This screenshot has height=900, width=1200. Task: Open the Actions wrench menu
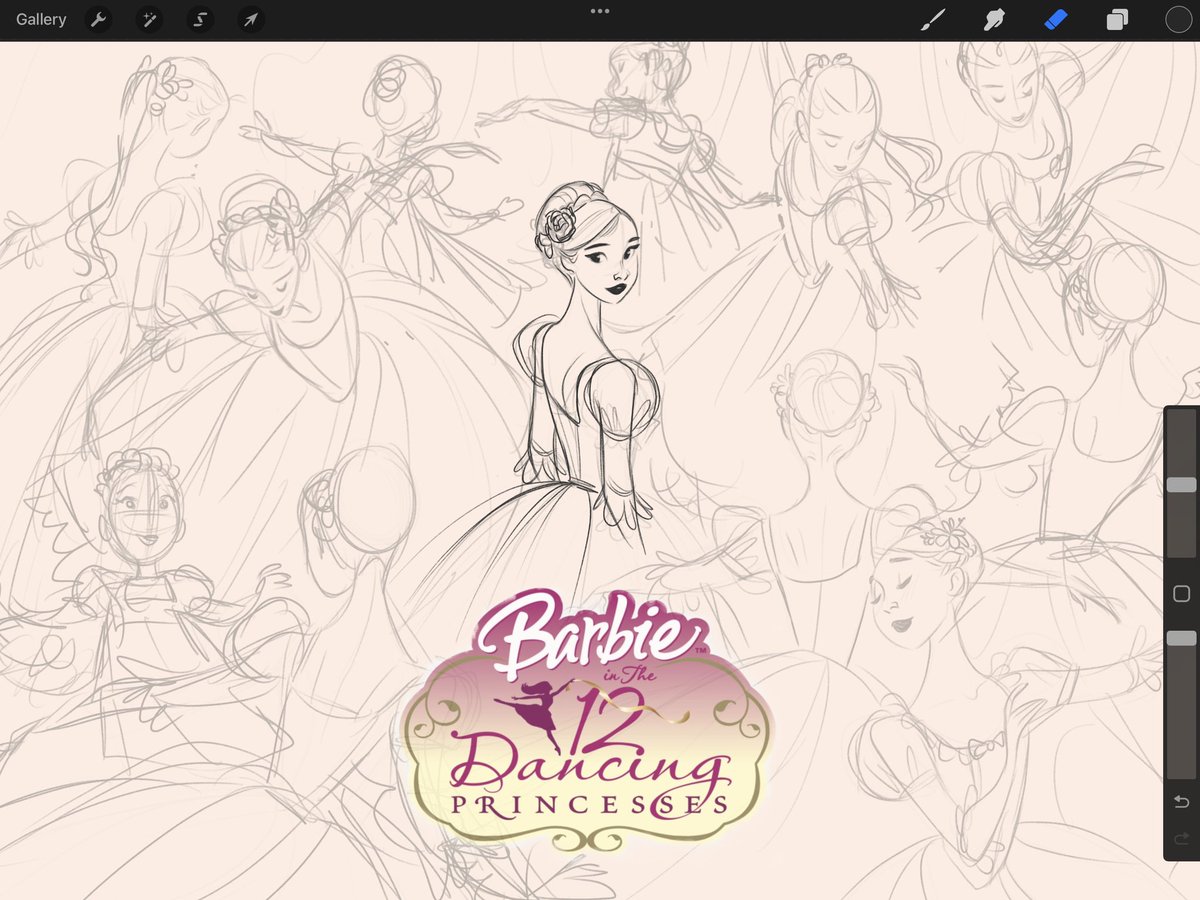pyautogui.click(x=98, y=20)
